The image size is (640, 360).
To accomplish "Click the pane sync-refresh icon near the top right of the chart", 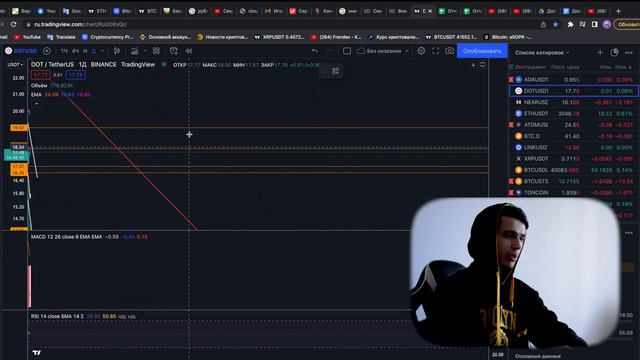I will 482,64.
